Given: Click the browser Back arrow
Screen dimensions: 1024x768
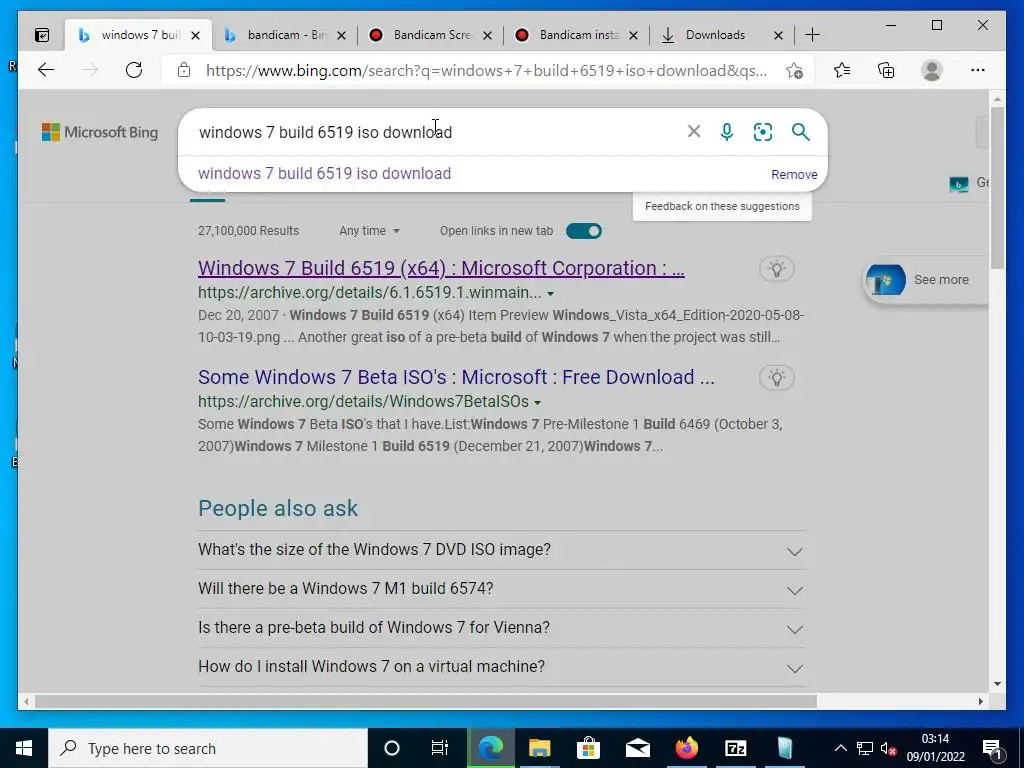Looking at the screenshot, I should (x=46, y=70).
